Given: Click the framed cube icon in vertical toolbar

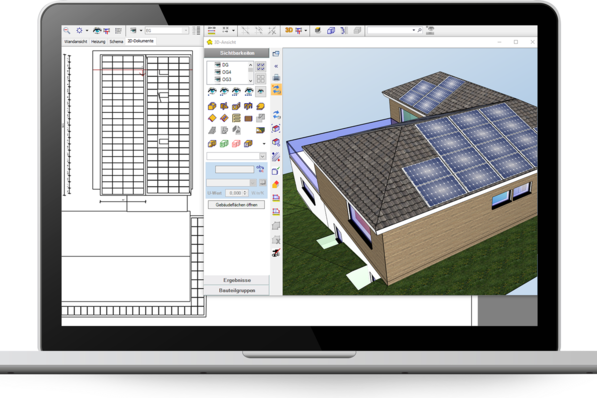Looking at the screenshot, I should (x=276, y=129).
